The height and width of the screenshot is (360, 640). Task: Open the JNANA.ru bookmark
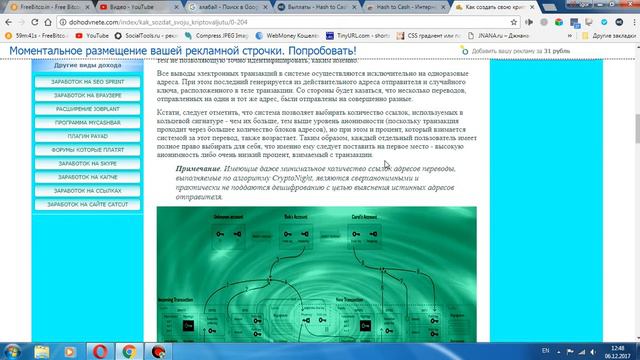click(x=498, y=36)
